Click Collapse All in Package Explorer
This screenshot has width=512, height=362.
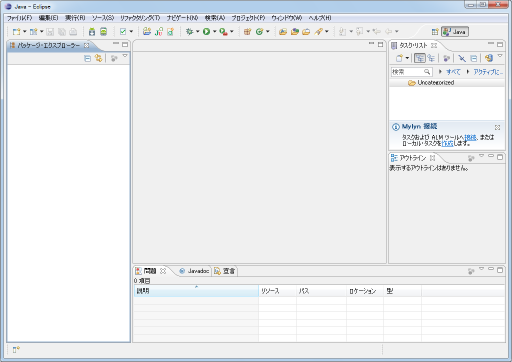tap(88, 59)
